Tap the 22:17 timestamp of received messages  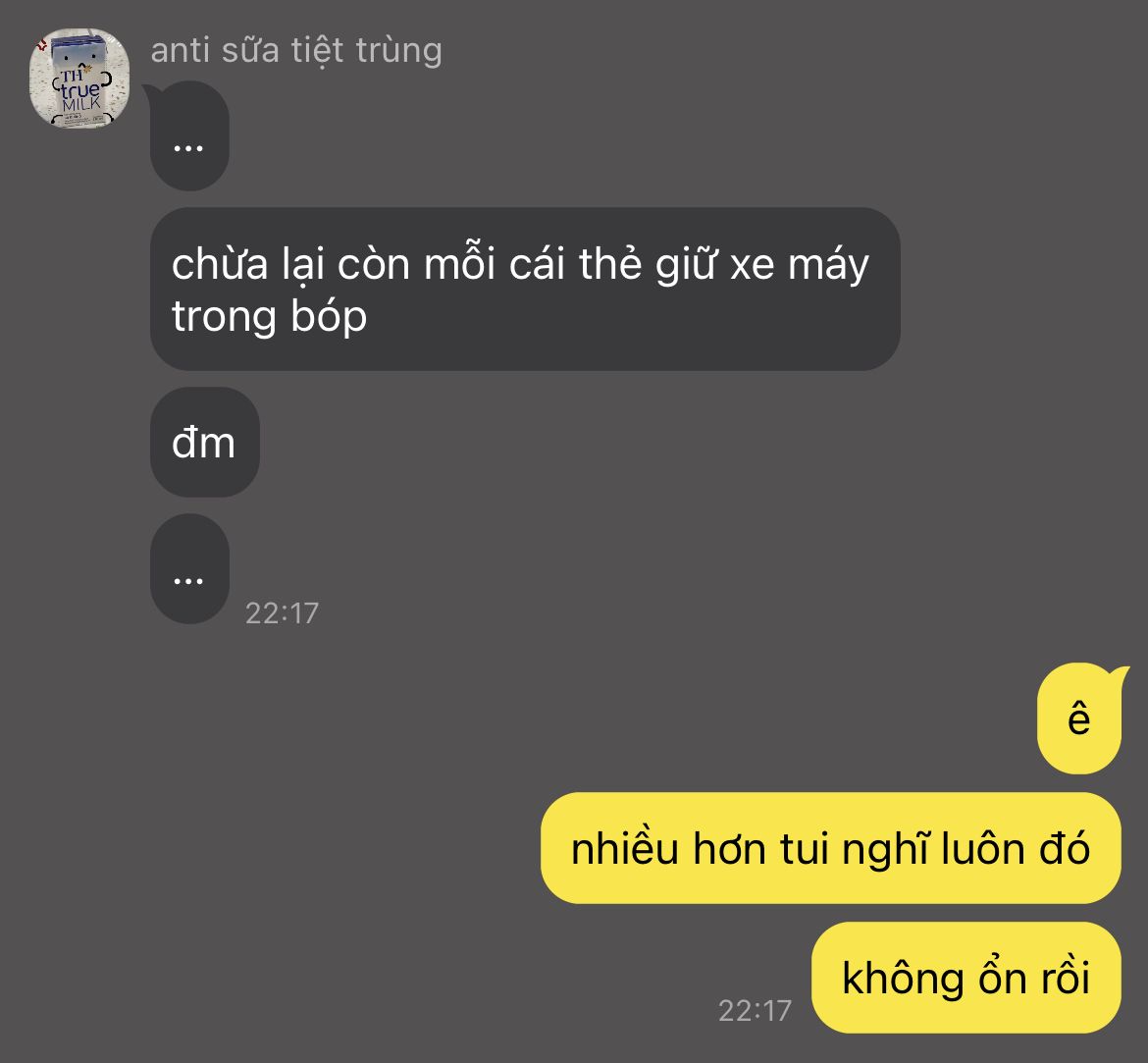(282, 613)
